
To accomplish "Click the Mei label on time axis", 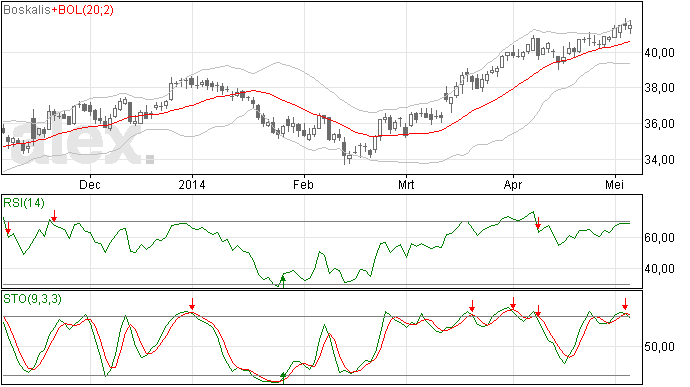I will pos(614,184).
